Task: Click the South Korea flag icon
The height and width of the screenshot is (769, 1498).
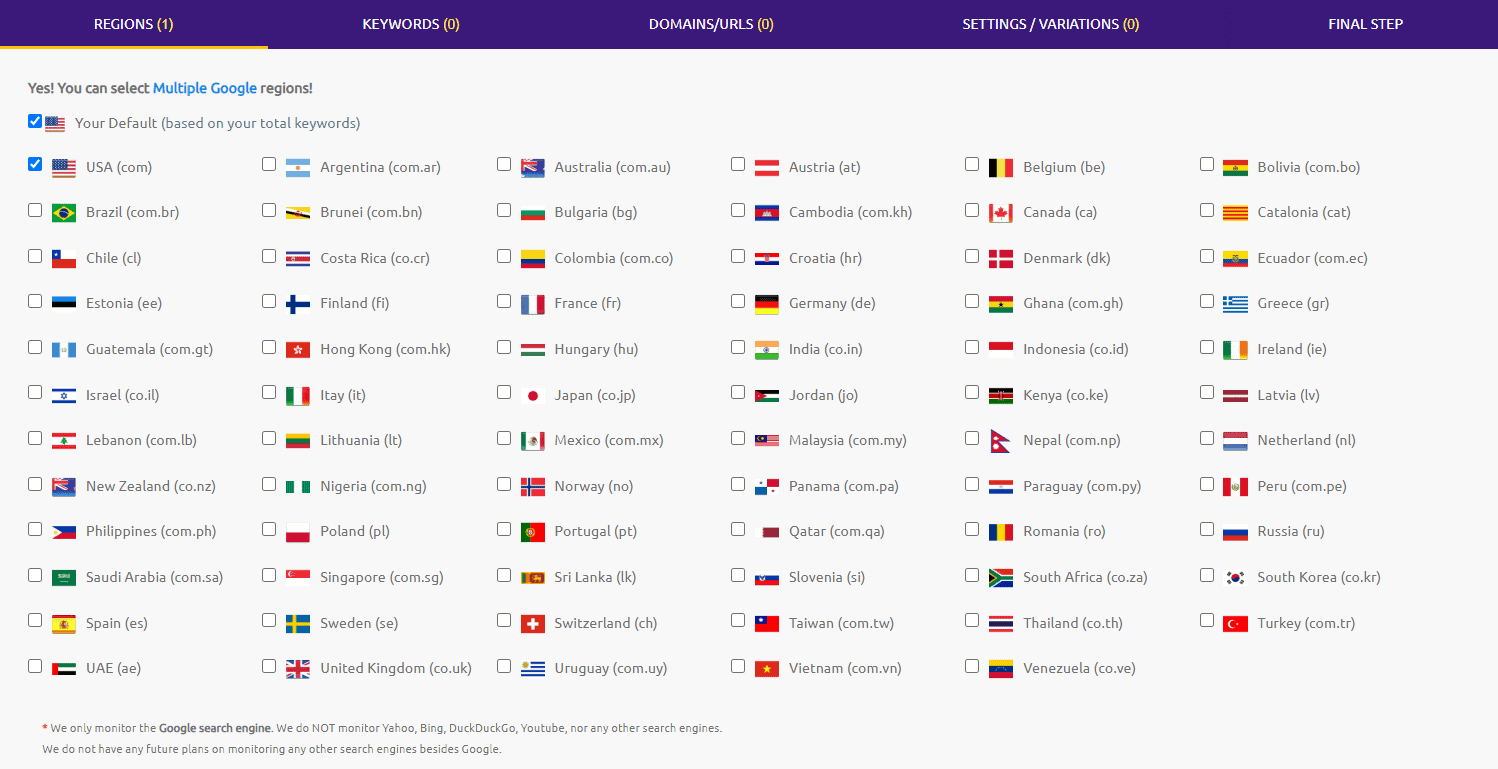Action: [x=1235, y=578]
